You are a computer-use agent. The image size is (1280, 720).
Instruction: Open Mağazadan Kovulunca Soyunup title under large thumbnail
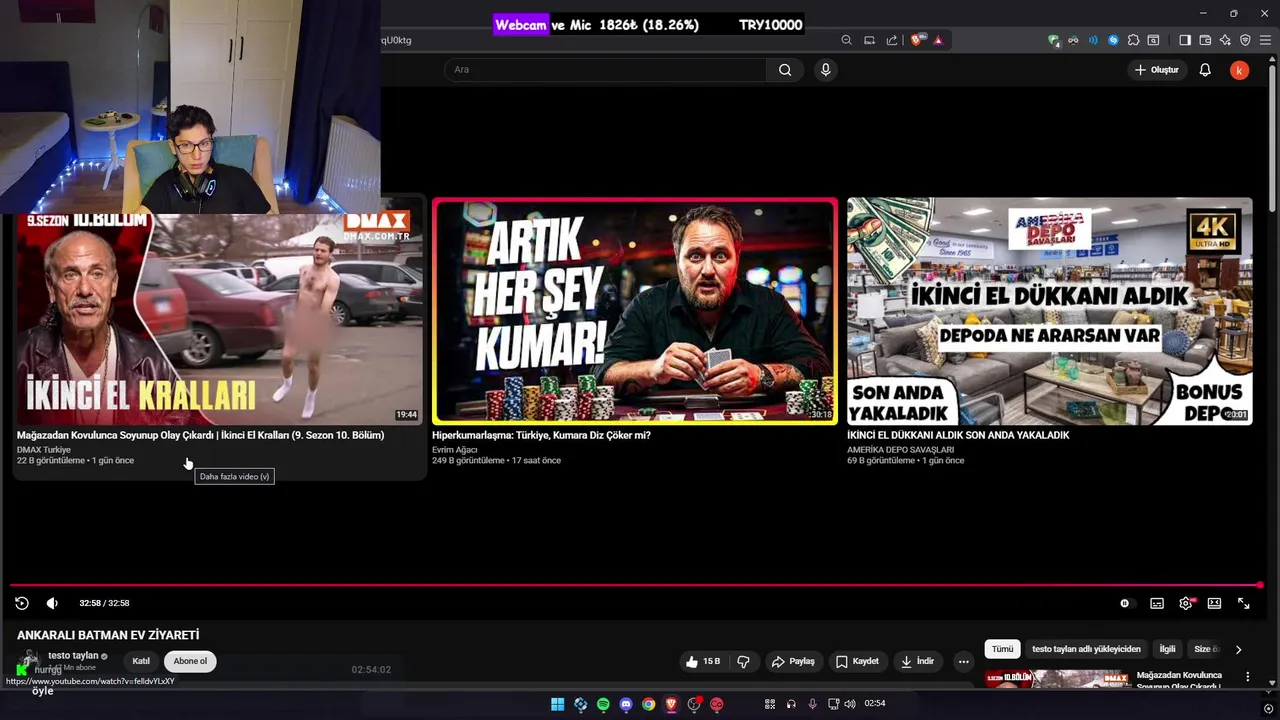coord(200,435)
